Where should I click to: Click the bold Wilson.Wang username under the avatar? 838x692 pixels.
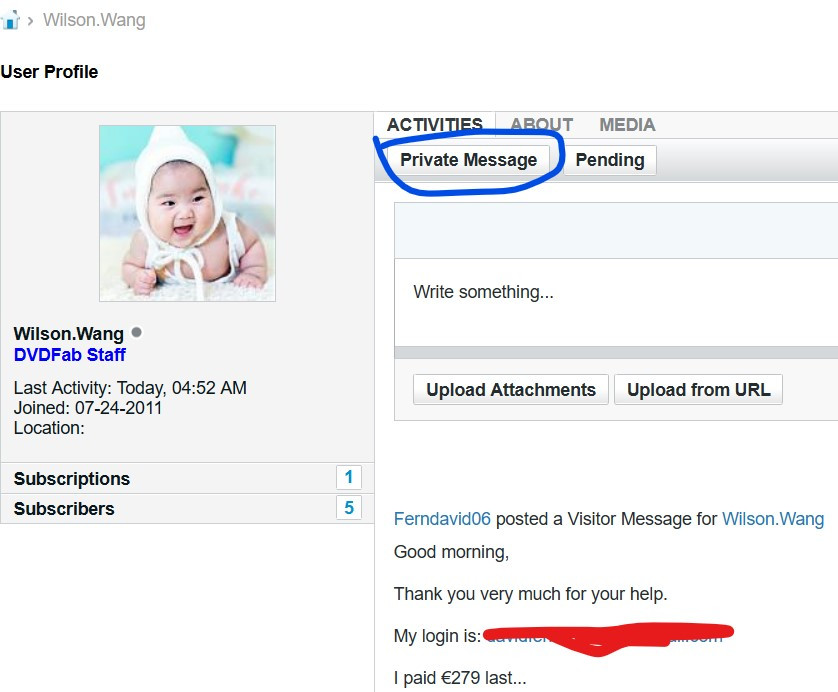click(69, 334)
